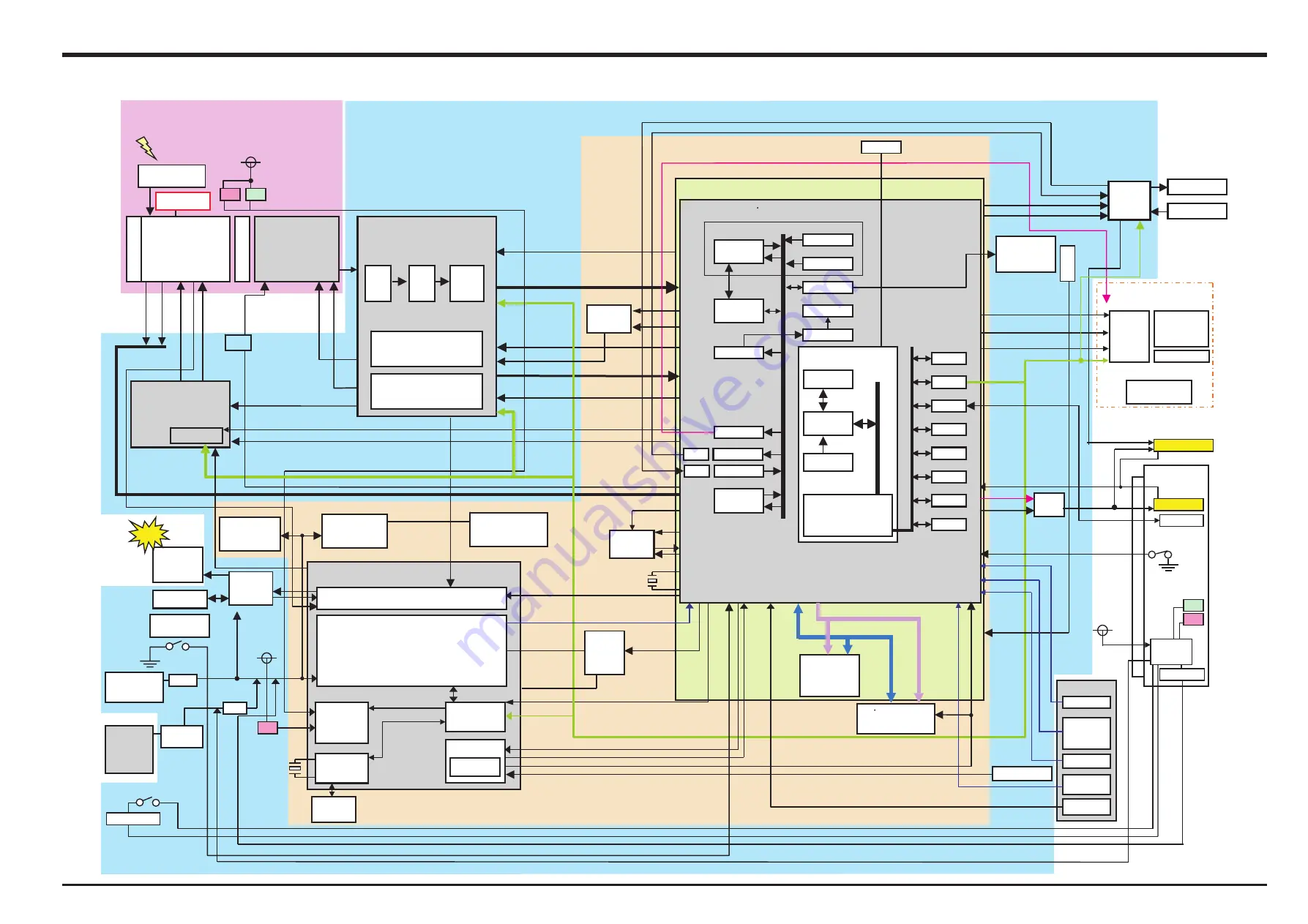
Task: Click the small pink box beside the green box in pink section
Action: [231, 195]
